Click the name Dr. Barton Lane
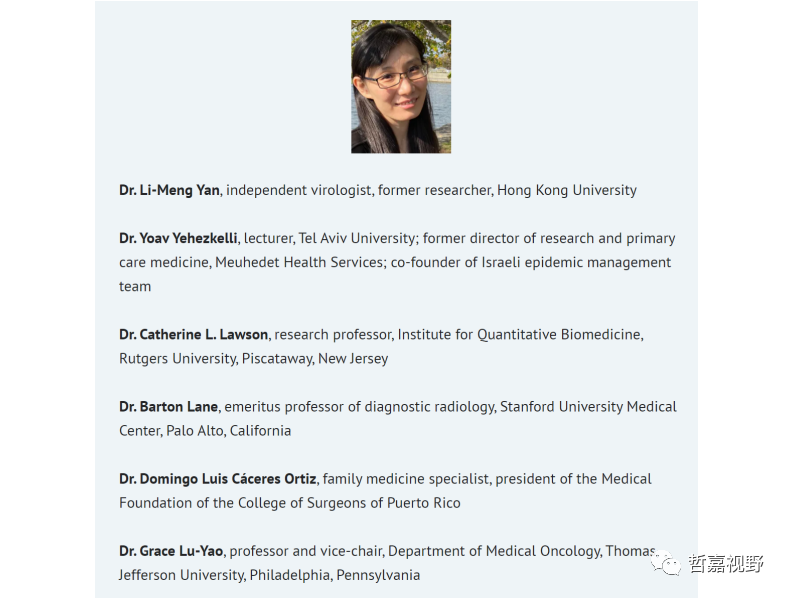789x598 pixels. pos(169,407)
